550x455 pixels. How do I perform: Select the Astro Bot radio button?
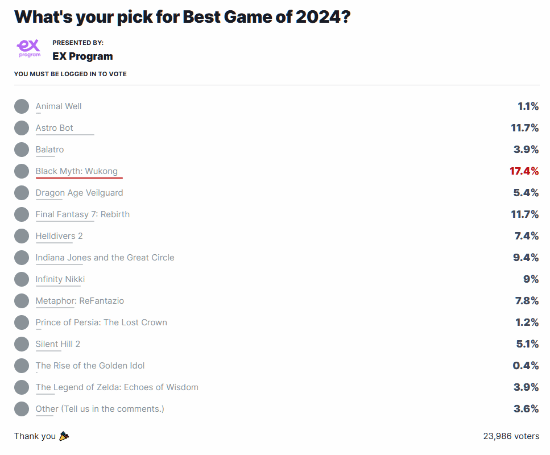pyautogui.click(x=21, y=128)
